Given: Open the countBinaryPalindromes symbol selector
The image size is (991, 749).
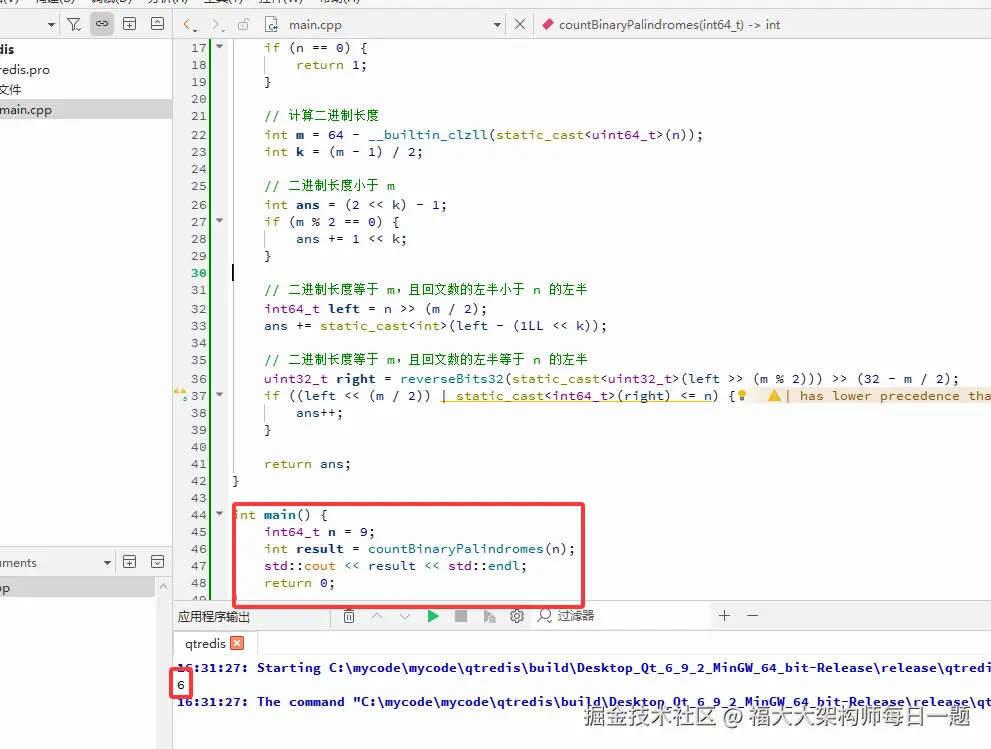Looking at the screenshot, I should (x=669, y=25).
